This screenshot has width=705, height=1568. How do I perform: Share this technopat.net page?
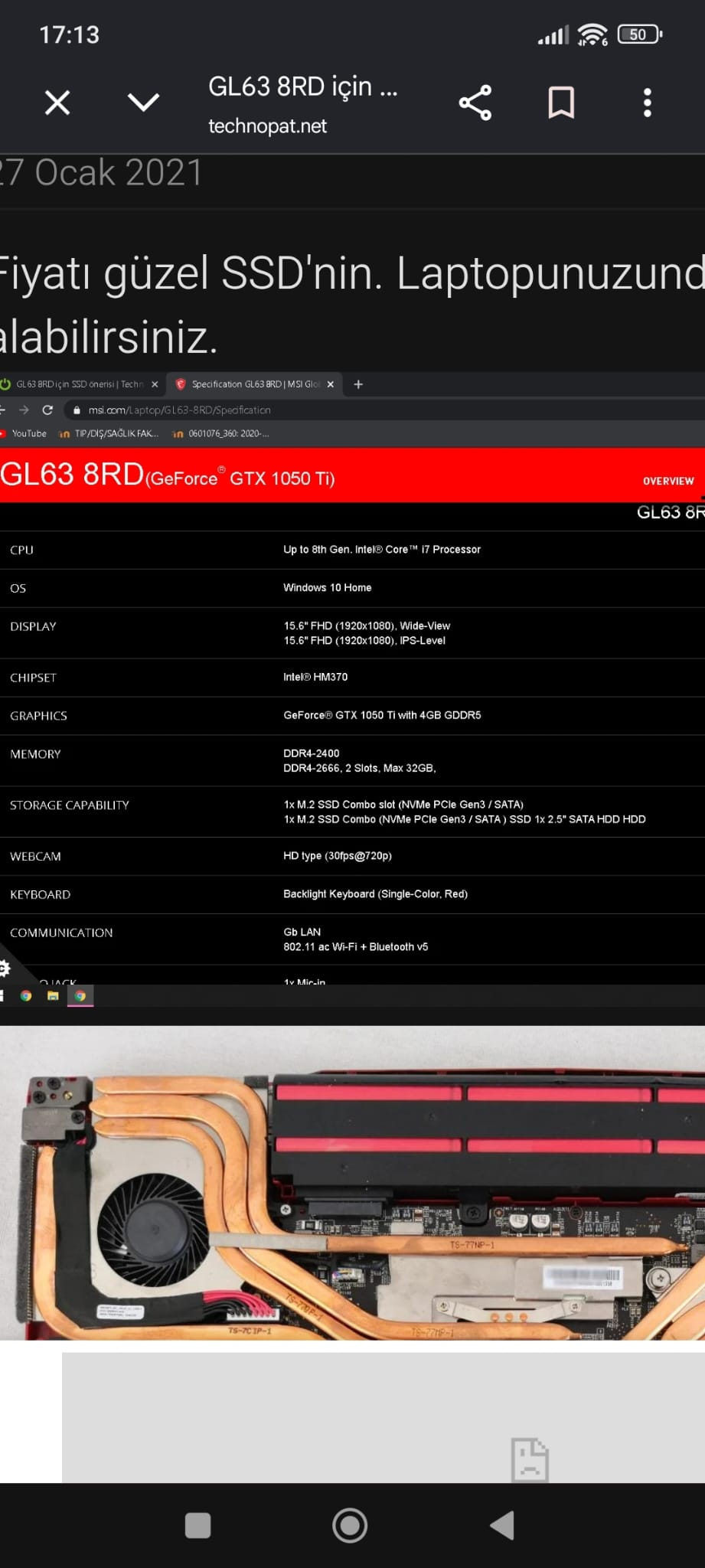coord(475,103)
